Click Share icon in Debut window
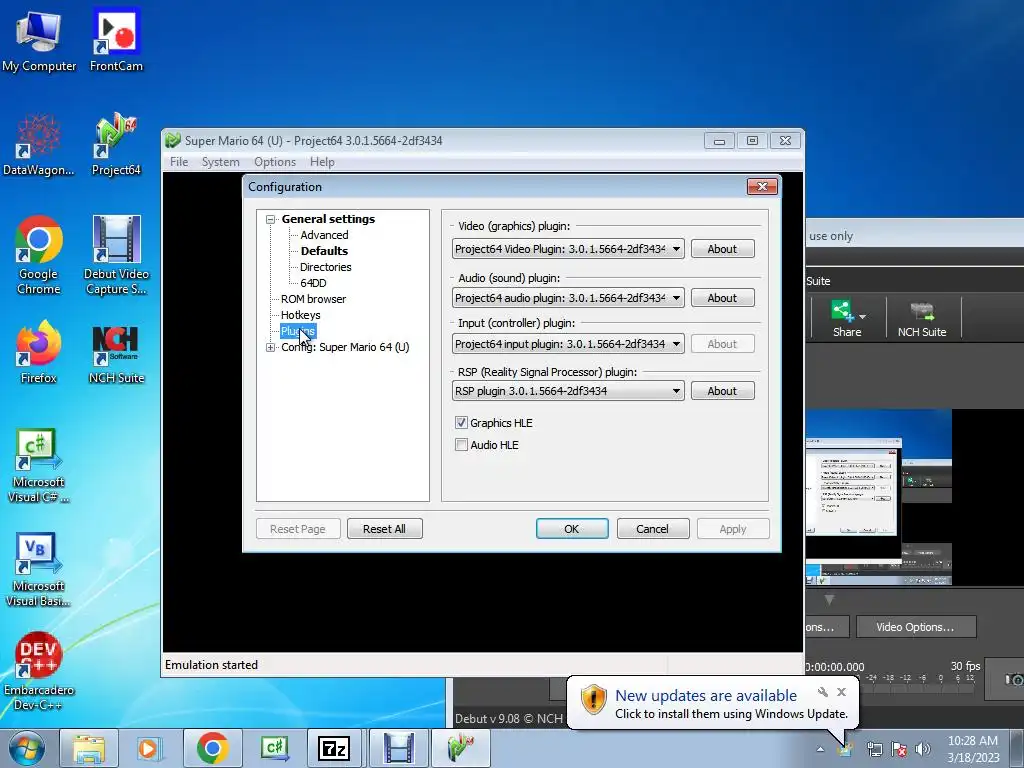The image size is (1024, 768). pos(846,319)
